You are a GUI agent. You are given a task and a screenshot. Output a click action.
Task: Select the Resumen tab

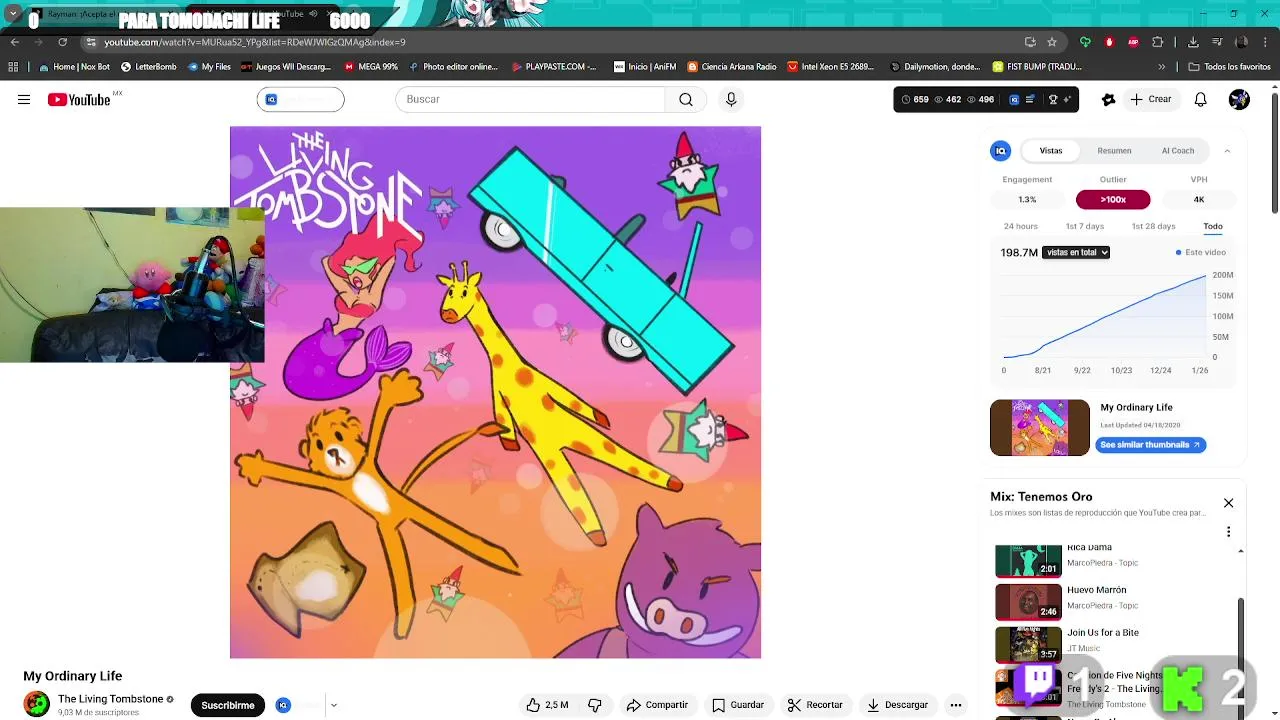click(x=1114, y=151)
